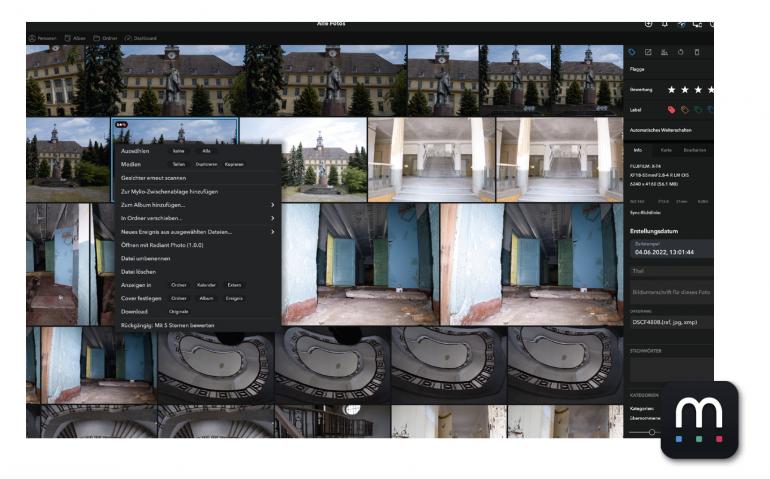
Task: Open the Dashboard view
Action: [x=141, y=38]
